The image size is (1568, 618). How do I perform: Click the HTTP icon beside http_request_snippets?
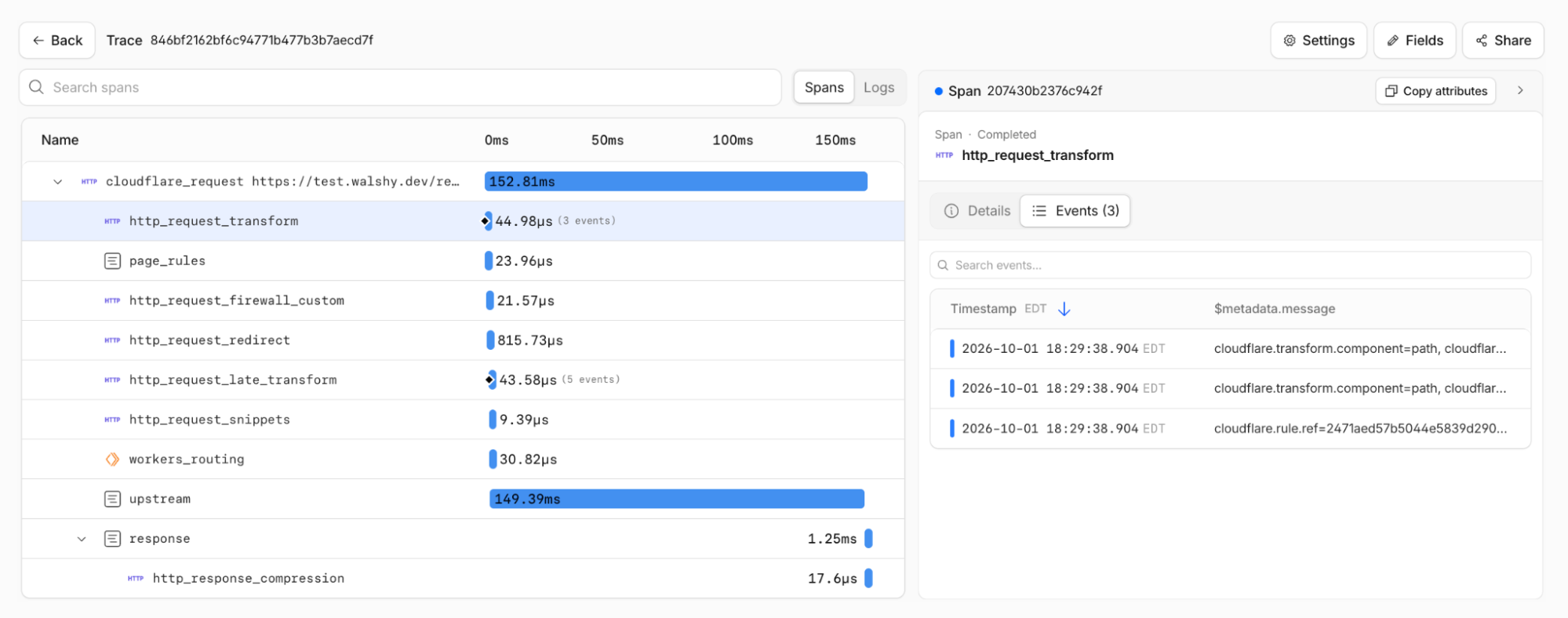tap(112, 420)
